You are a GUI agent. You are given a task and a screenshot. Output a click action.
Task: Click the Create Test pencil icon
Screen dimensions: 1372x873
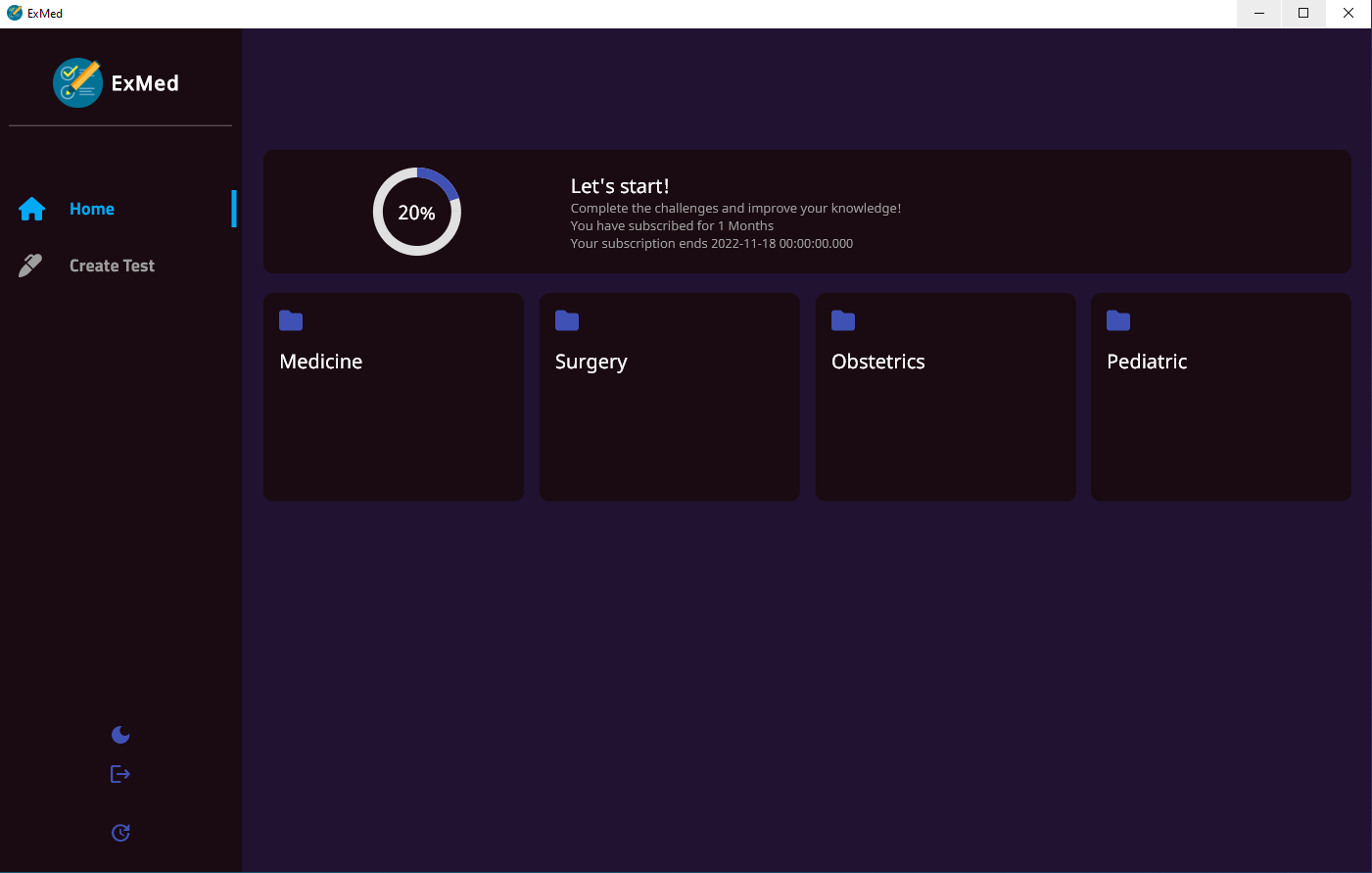tap(30, 265)
